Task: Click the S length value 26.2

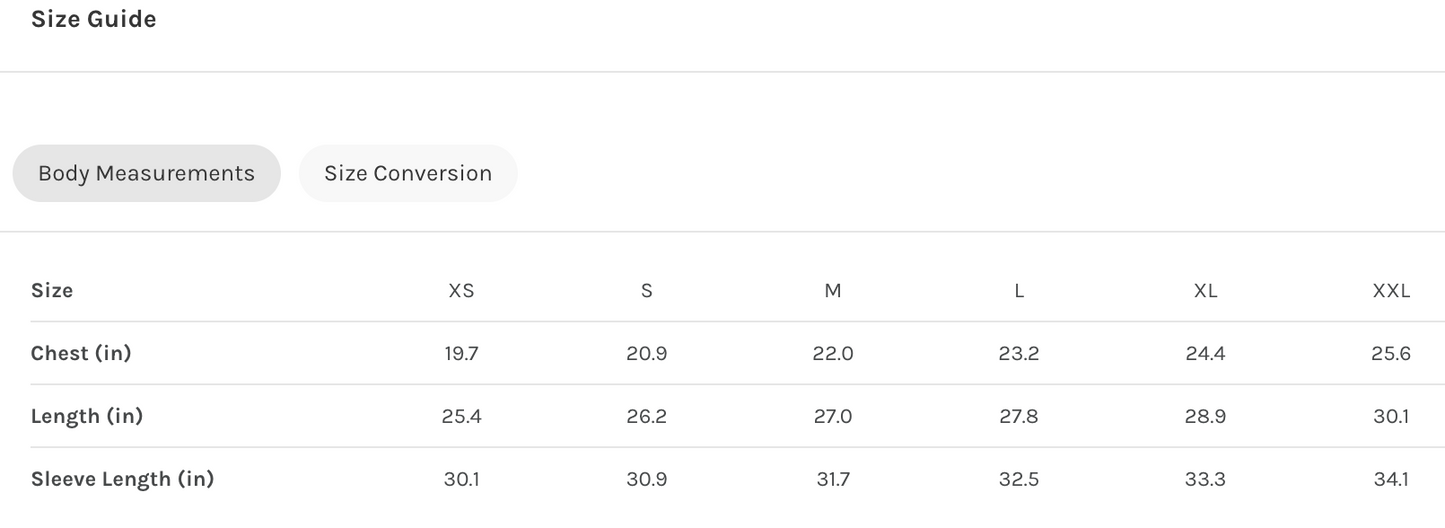Action: point(647,416)
